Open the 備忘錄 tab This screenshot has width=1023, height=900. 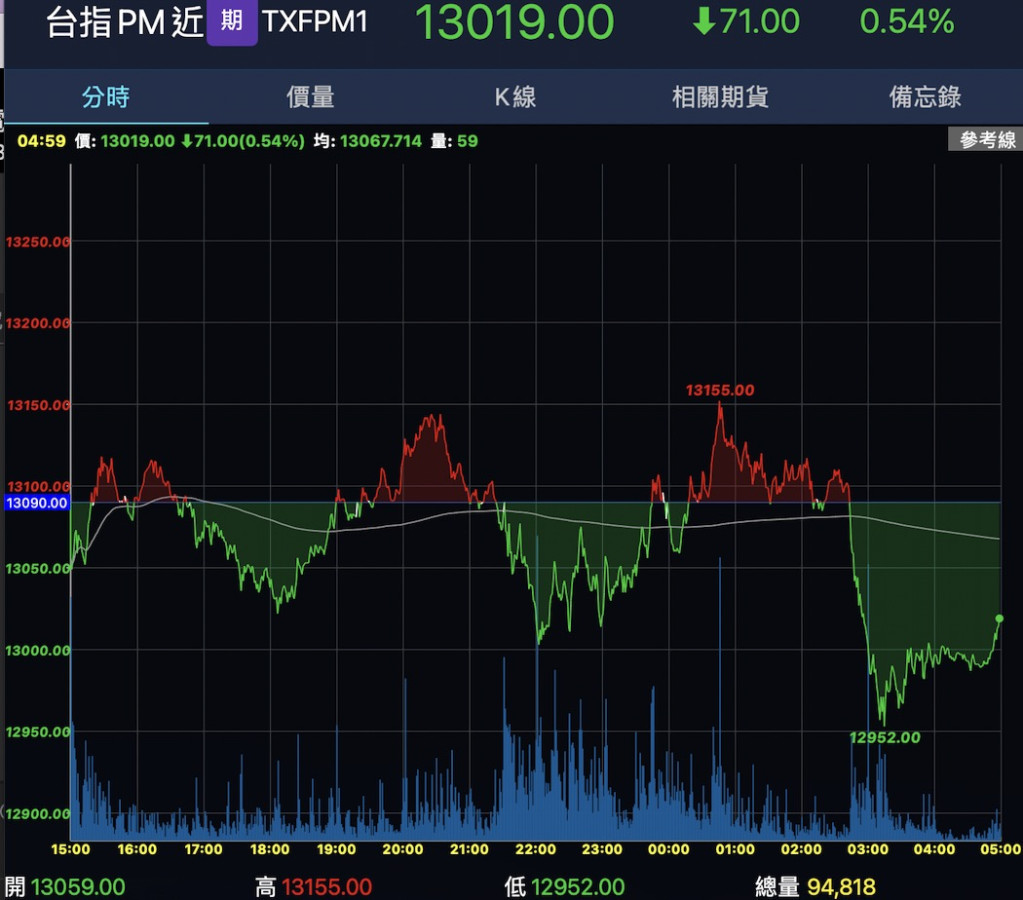[925, 97]
